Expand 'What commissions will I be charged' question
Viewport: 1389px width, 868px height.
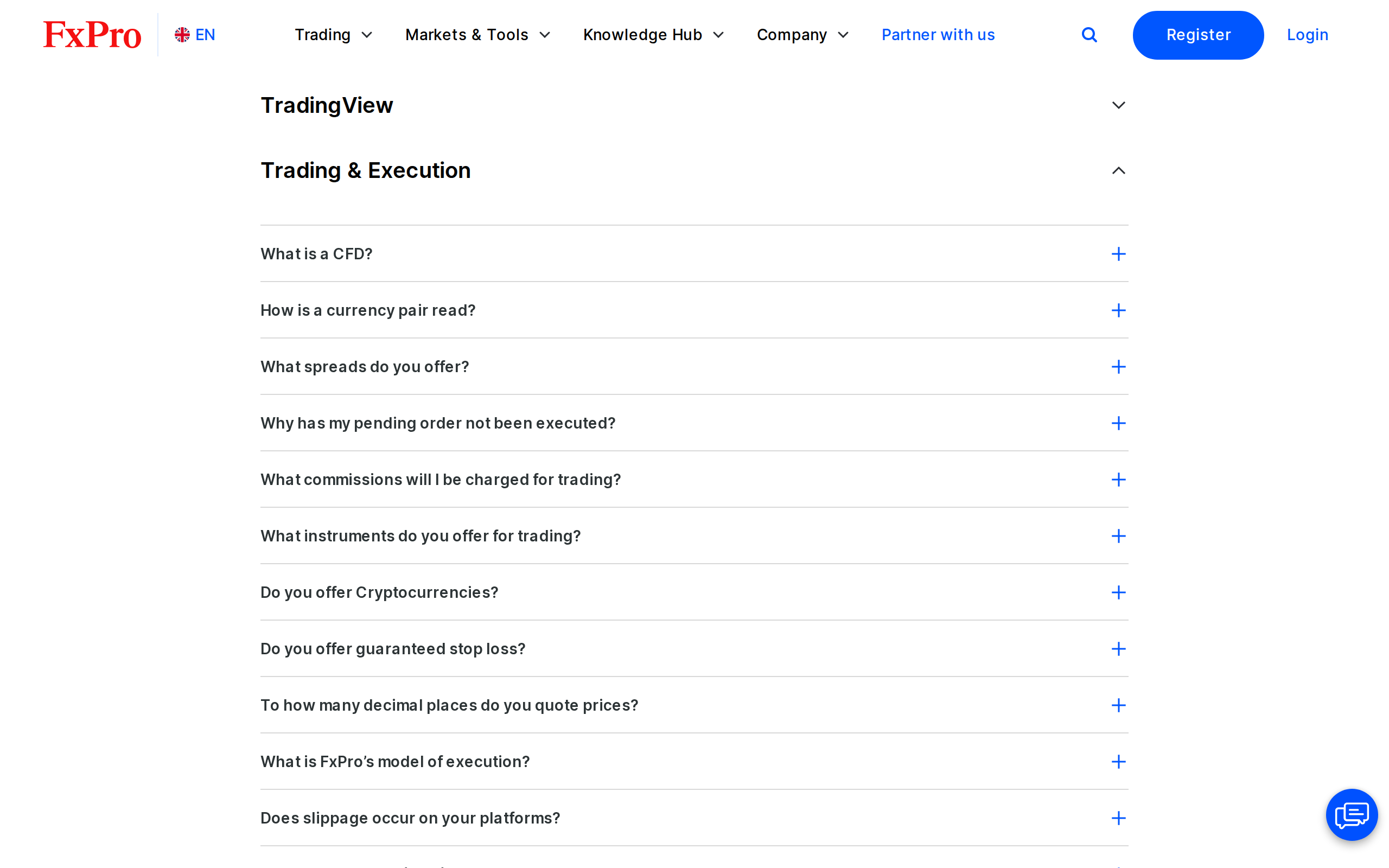[694, 480]
